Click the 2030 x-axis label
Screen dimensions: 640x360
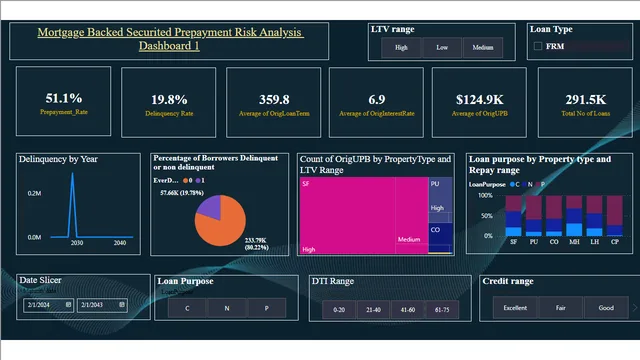pyautogui.click(x=77, y=243)
